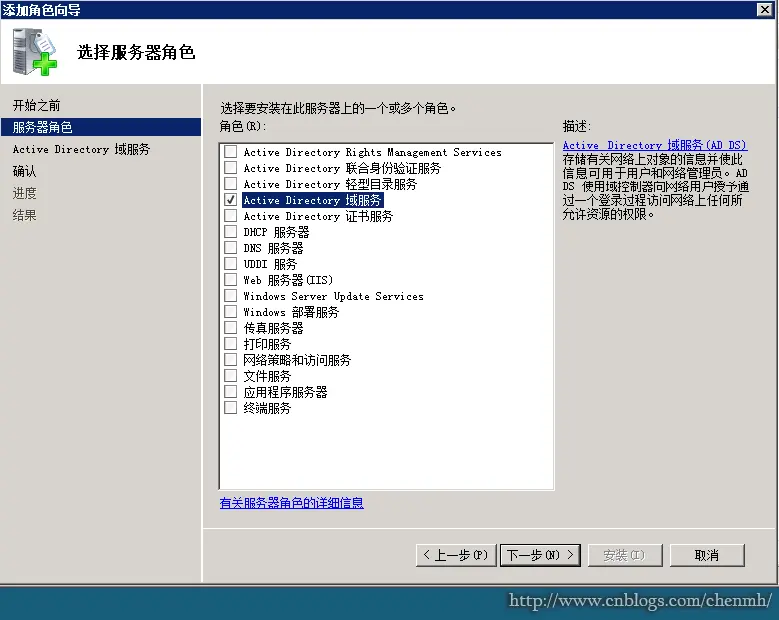779x620 pixels.
Task: Select 文件服务 label
Action: coord(267,376)
